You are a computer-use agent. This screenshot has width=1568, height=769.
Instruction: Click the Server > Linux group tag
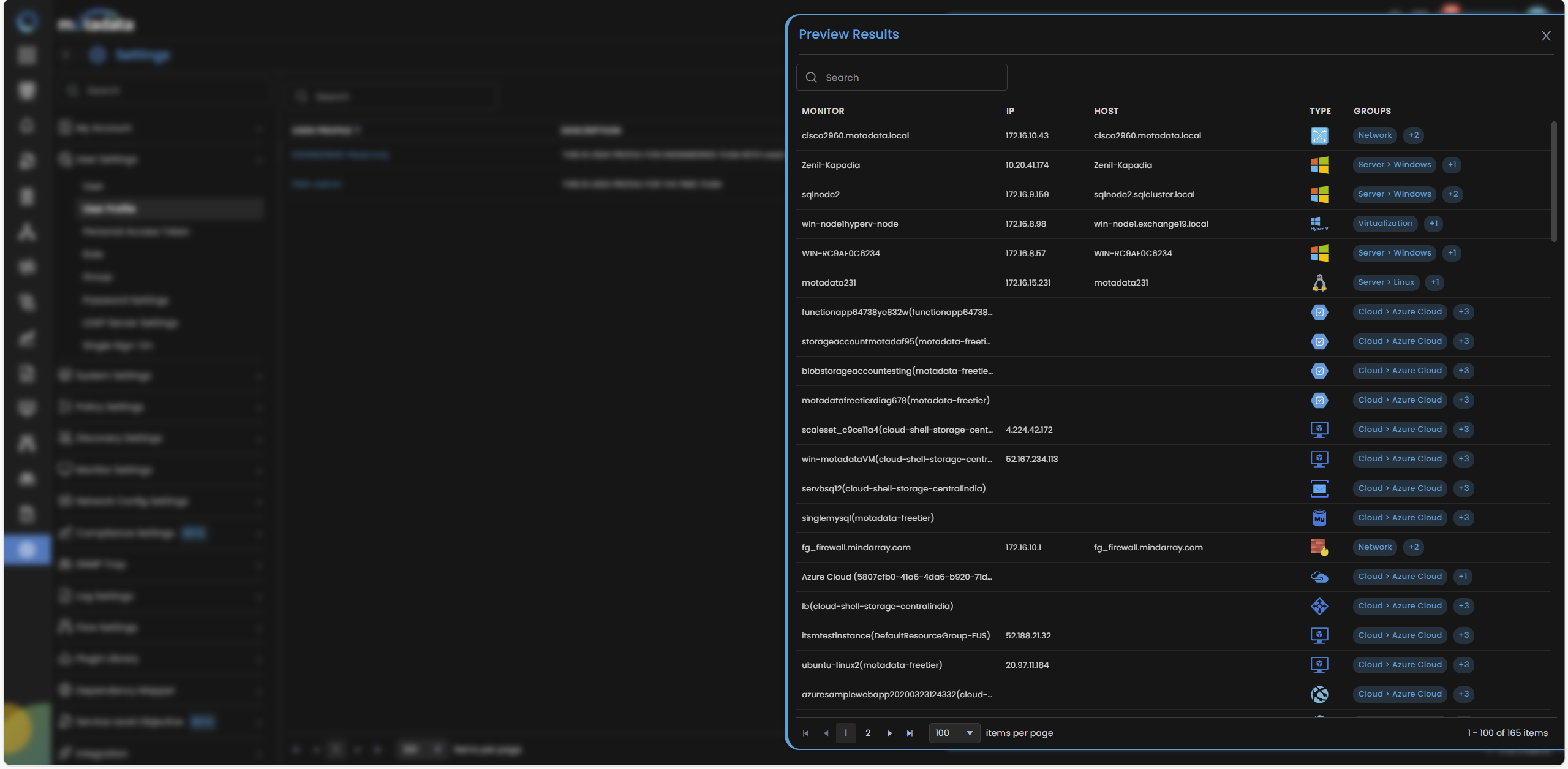click(x=1385, y=282)
